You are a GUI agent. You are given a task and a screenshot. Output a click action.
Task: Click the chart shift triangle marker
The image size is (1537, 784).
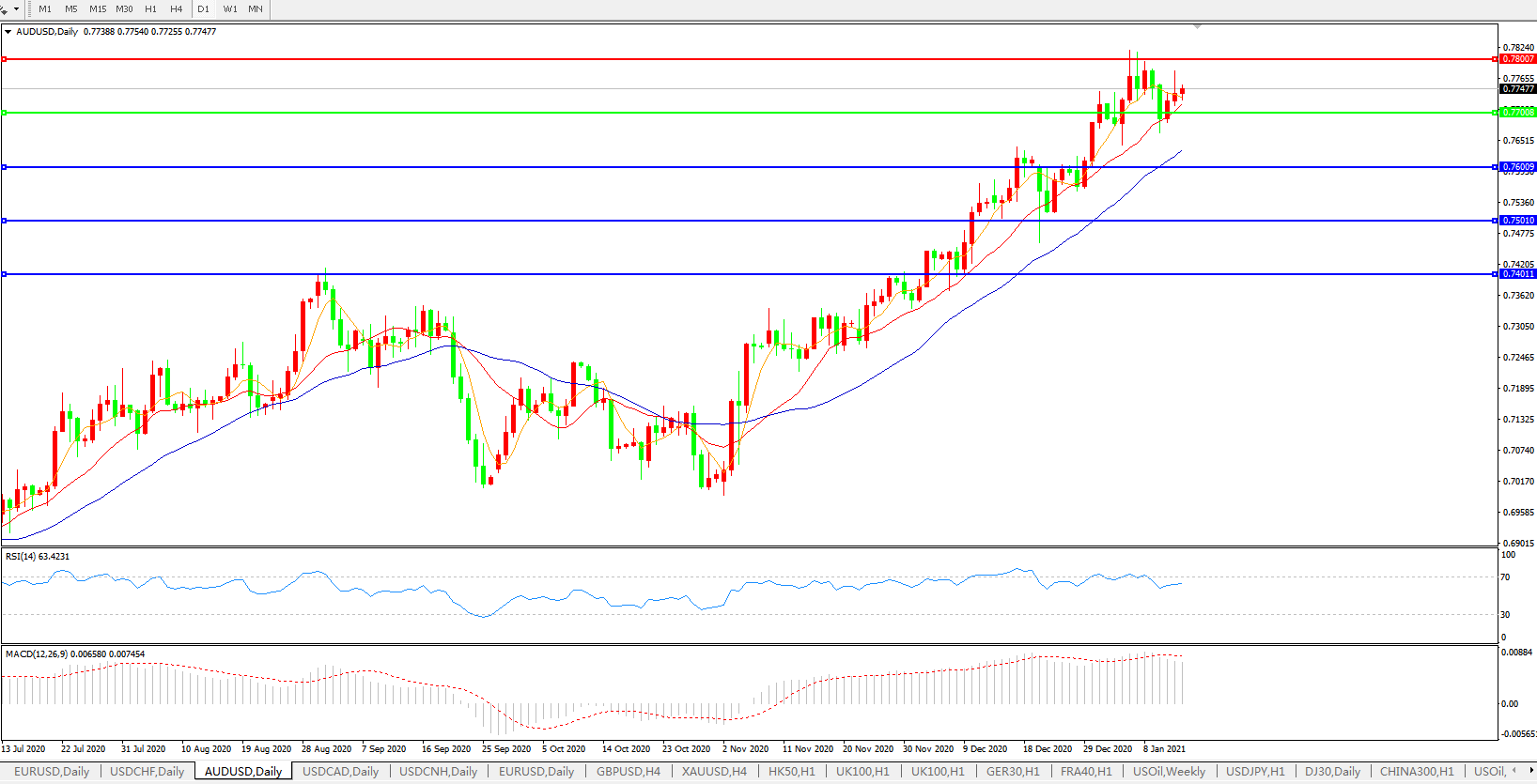(1197, 27)
